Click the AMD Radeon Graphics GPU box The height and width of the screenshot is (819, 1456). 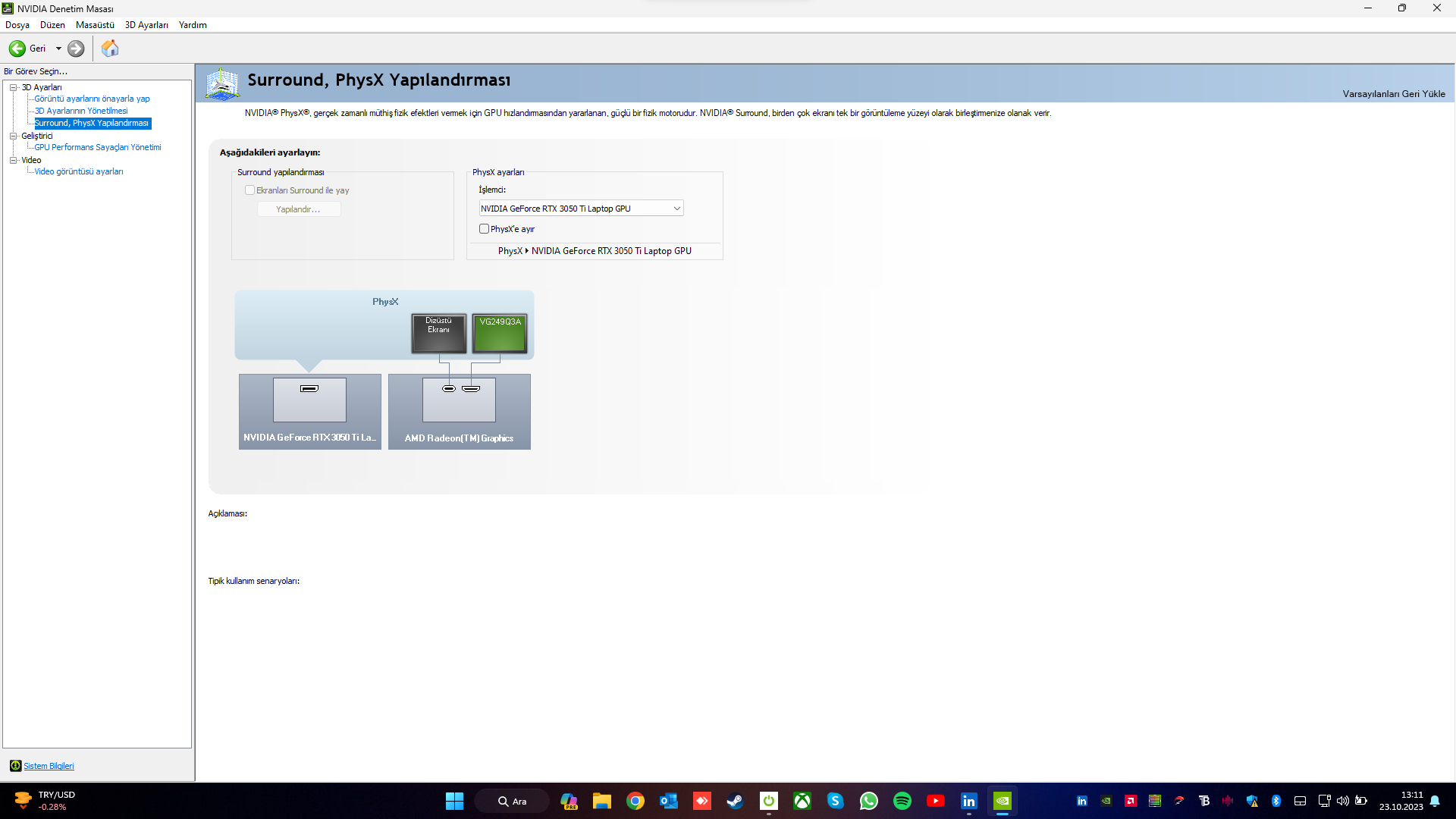click(459, 412)
